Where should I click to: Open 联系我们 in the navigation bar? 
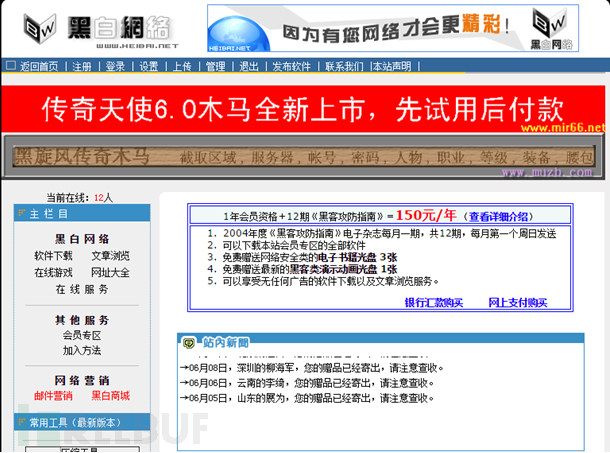click(344, 67)
